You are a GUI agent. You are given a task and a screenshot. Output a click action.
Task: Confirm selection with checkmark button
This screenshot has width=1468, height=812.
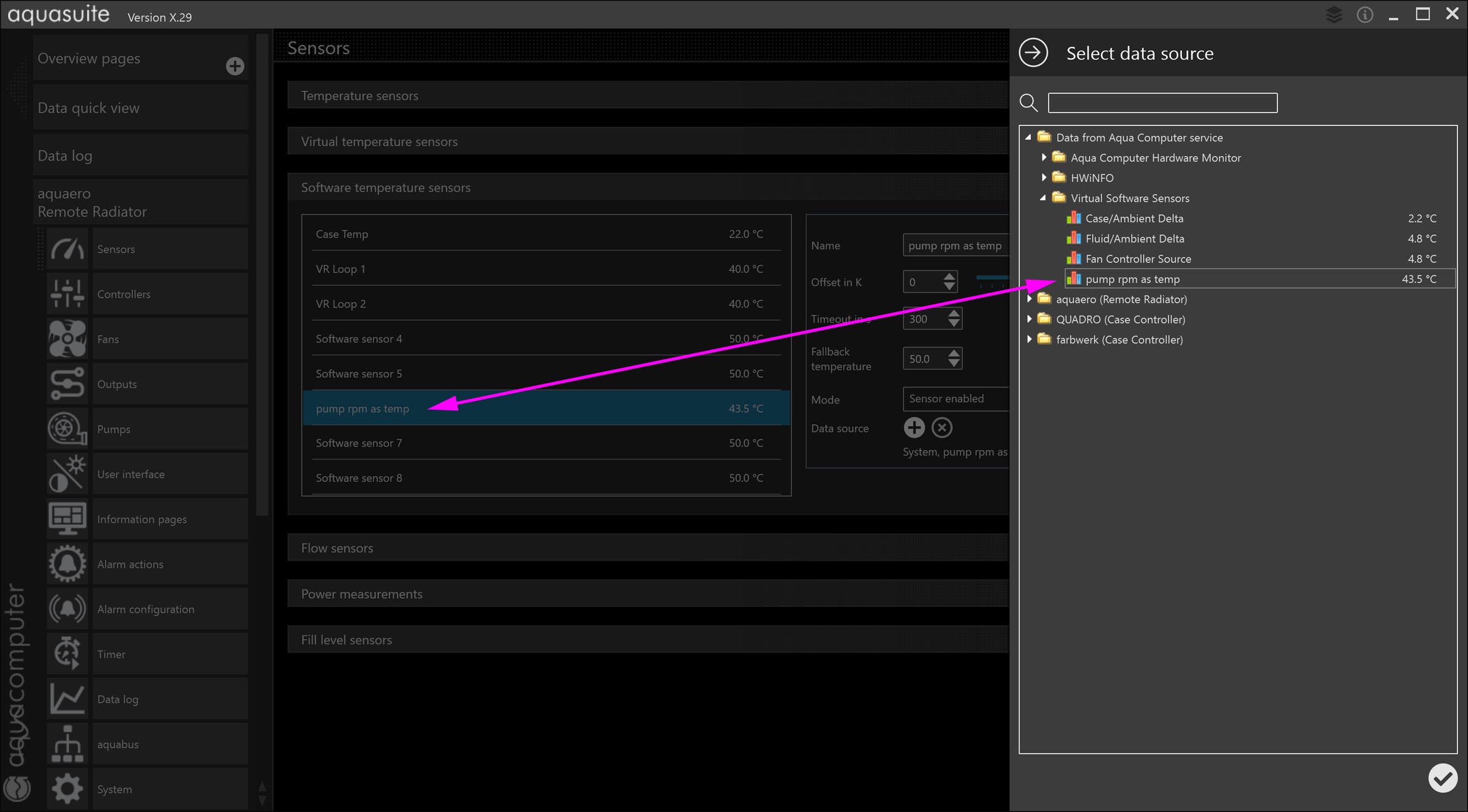click(x=1442, y=778)
